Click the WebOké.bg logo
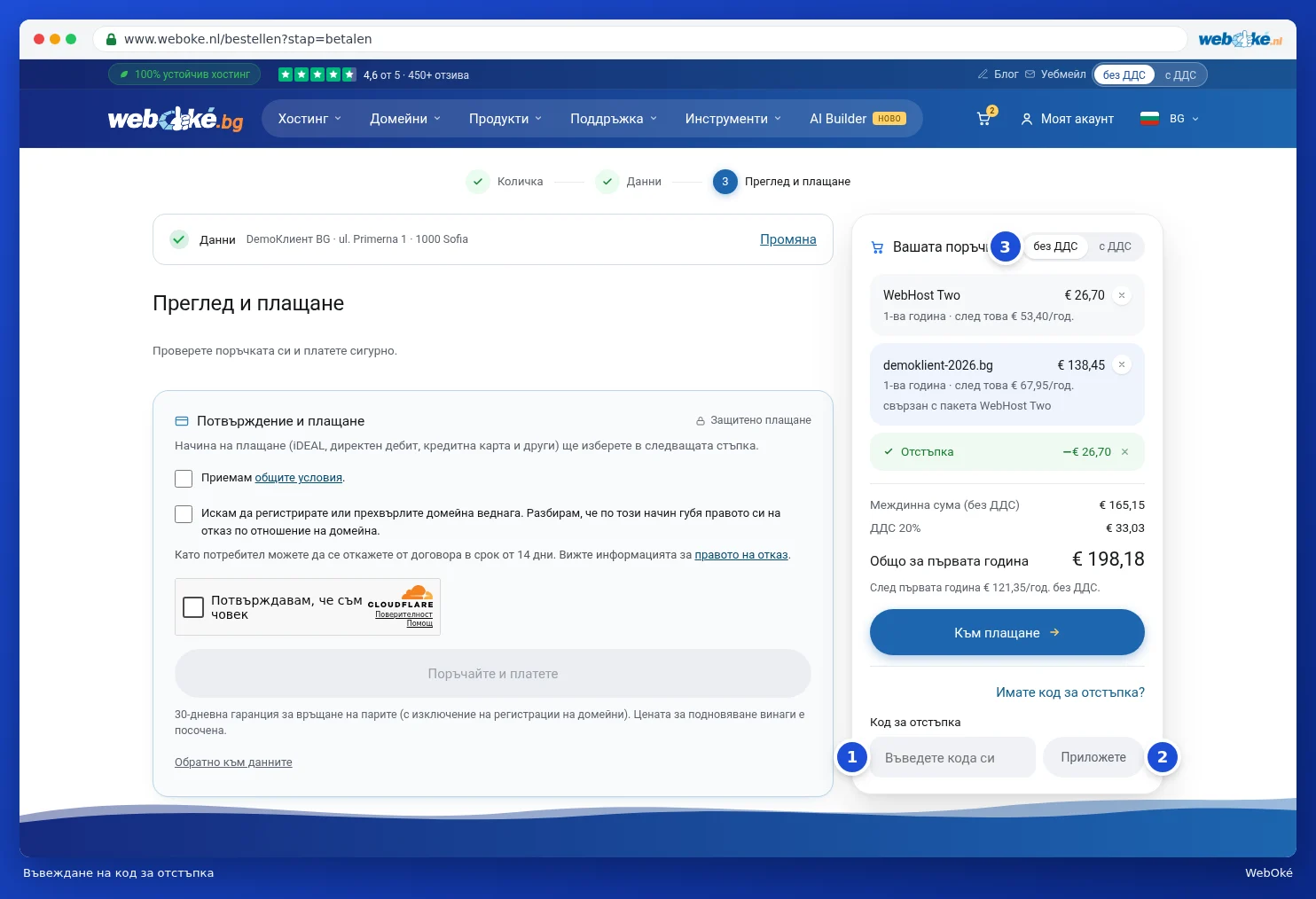Viewport: 1316px width, 899px height. (x=176, y=119)
